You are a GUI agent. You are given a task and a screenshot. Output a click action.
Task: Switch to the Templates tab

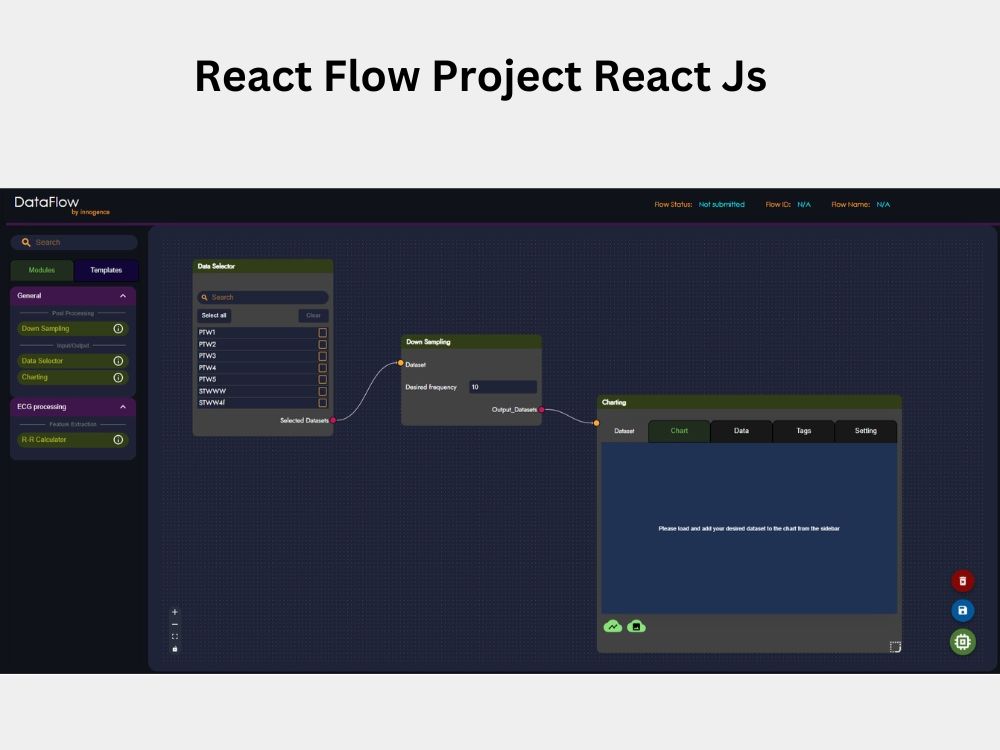[106, 270]
